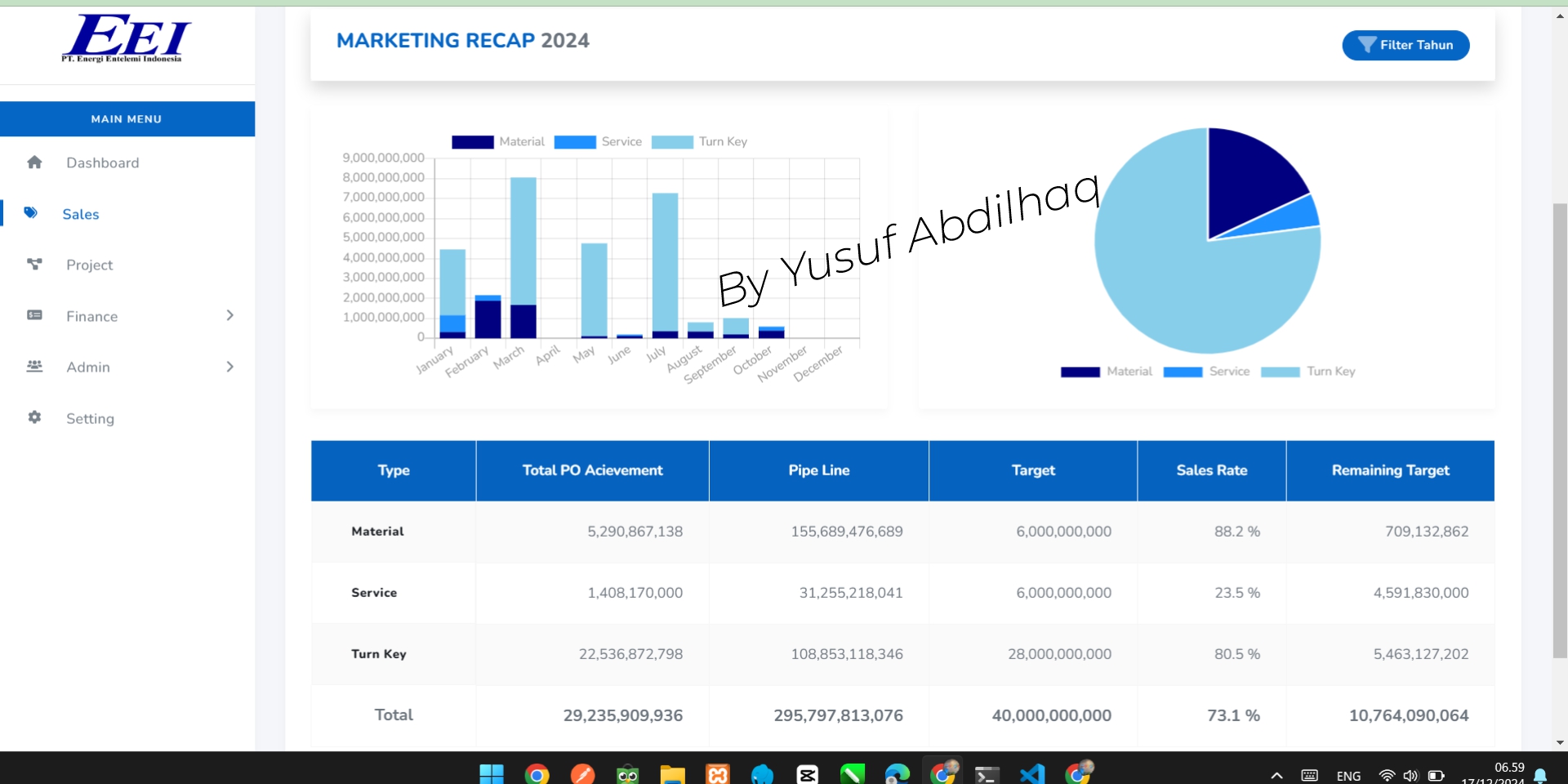Screen dimensions: 1568x784
Task: Click the ENG language indicator
Action: pyautogui.click(x=1348, y=776)
